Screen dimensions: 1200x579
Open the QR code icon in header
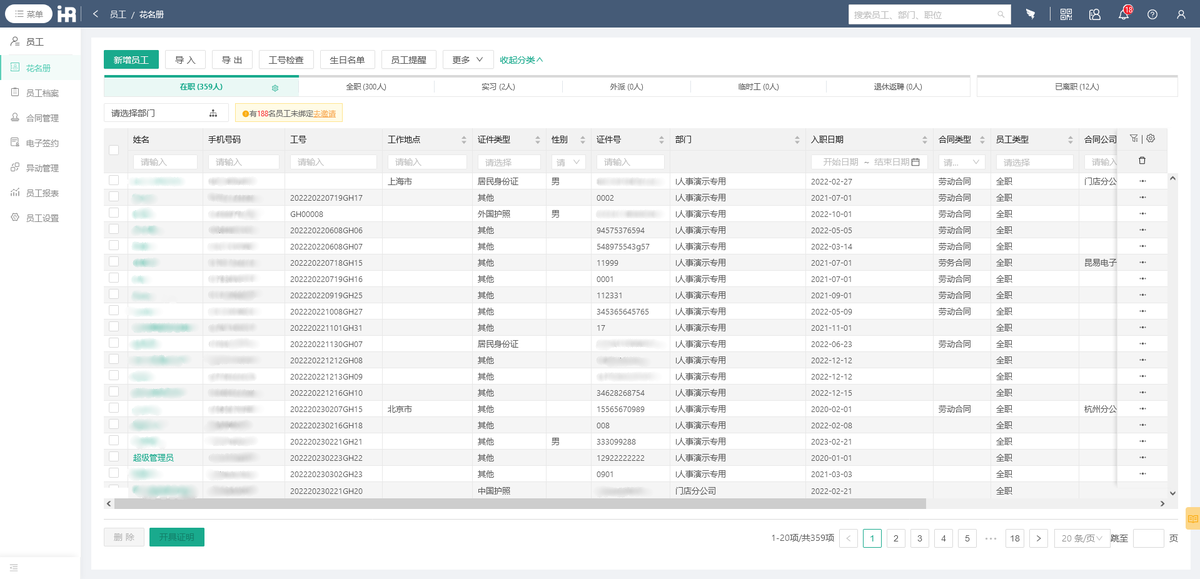click(x=1066, y=14)
